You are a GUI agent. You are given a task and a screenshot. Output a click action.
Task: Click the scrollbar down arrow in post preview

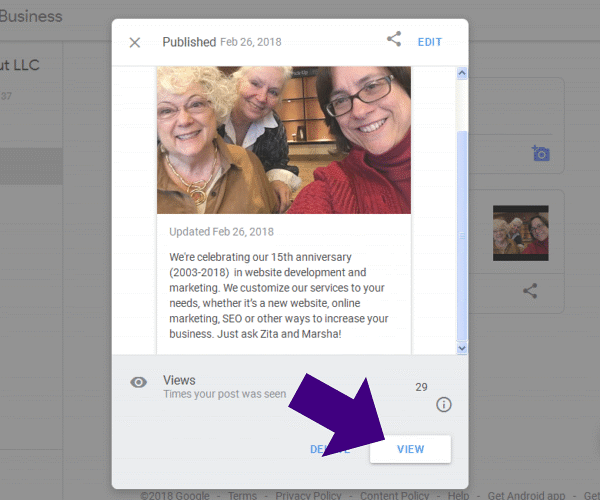coord(461,347)
